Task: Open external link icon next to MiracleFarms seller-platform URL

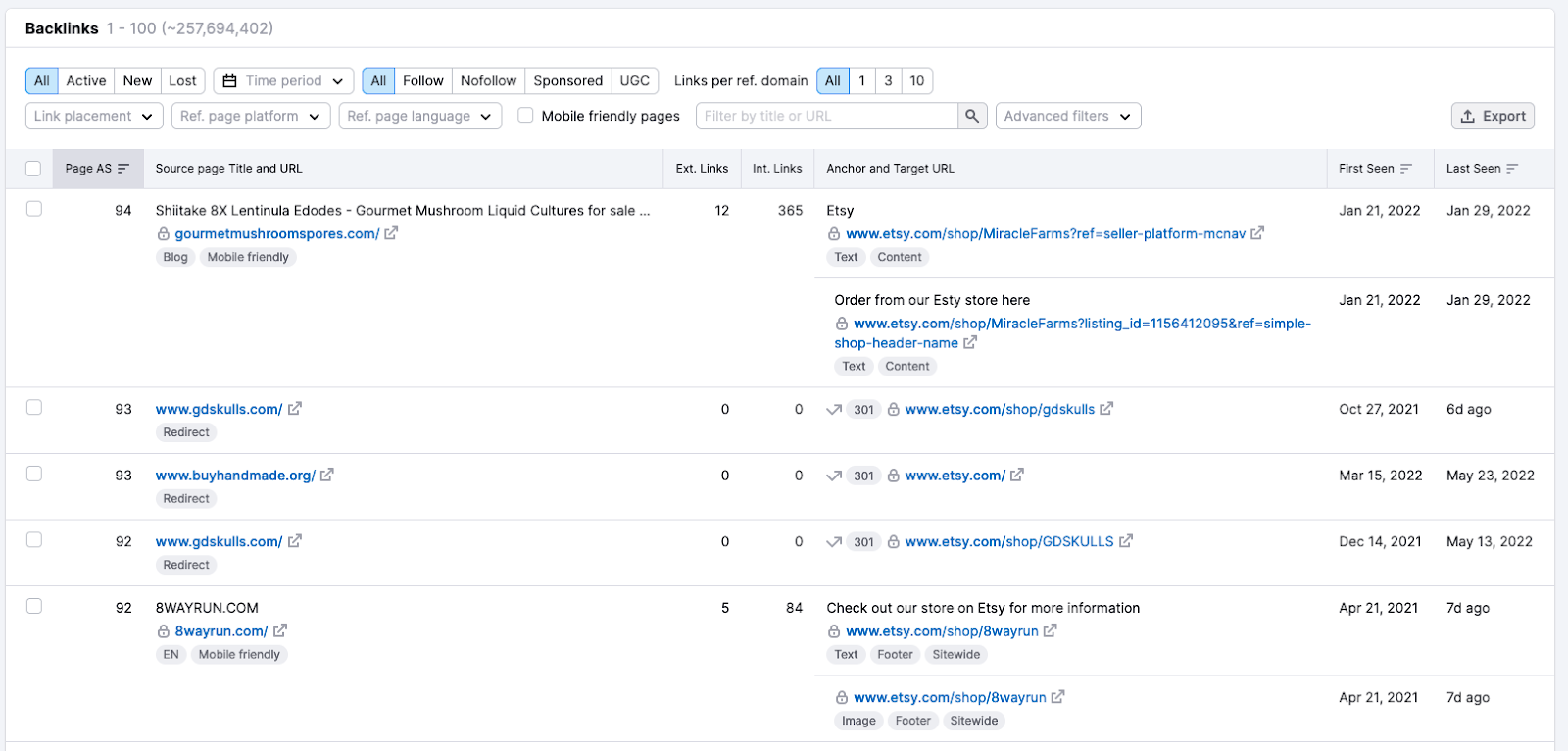Action: coord(1257,233)
